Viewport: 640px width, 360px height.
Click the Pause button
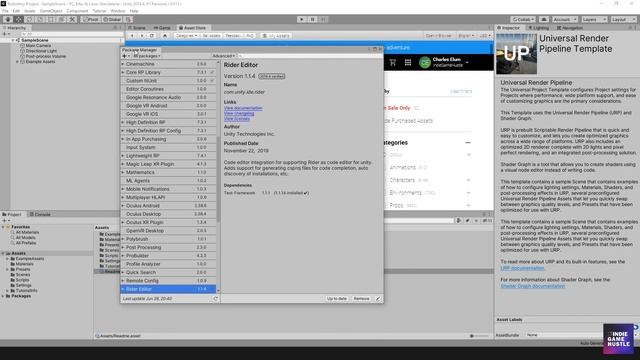pyautogui.click(x=313, y=19)
